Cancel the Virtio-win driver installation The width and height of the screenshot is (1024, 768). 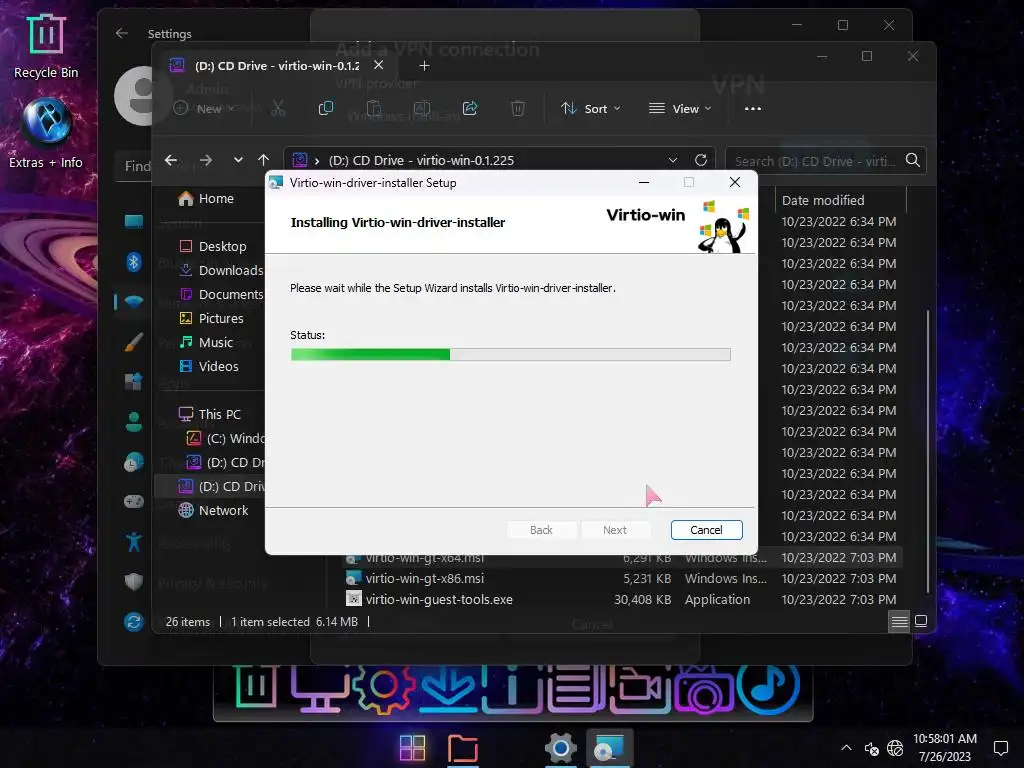coord(707,530)
